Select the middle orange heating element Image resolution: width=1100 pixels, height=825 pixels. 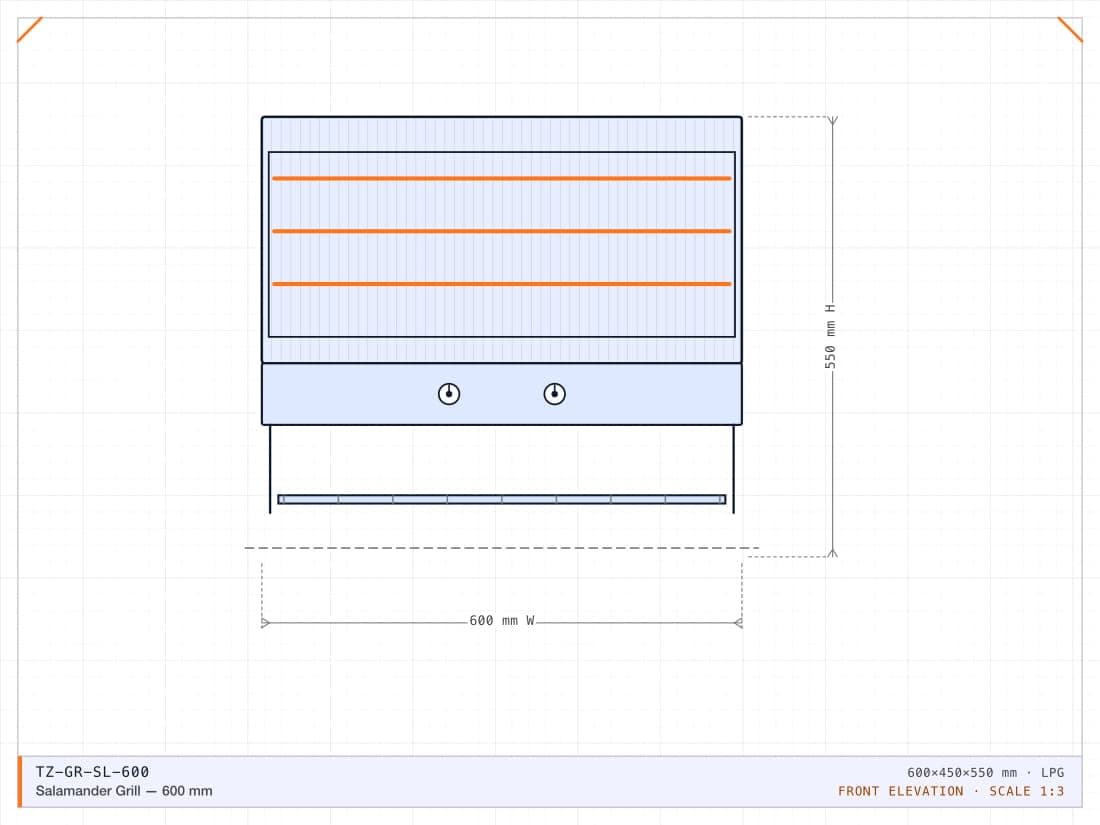(x=502, y=231)
